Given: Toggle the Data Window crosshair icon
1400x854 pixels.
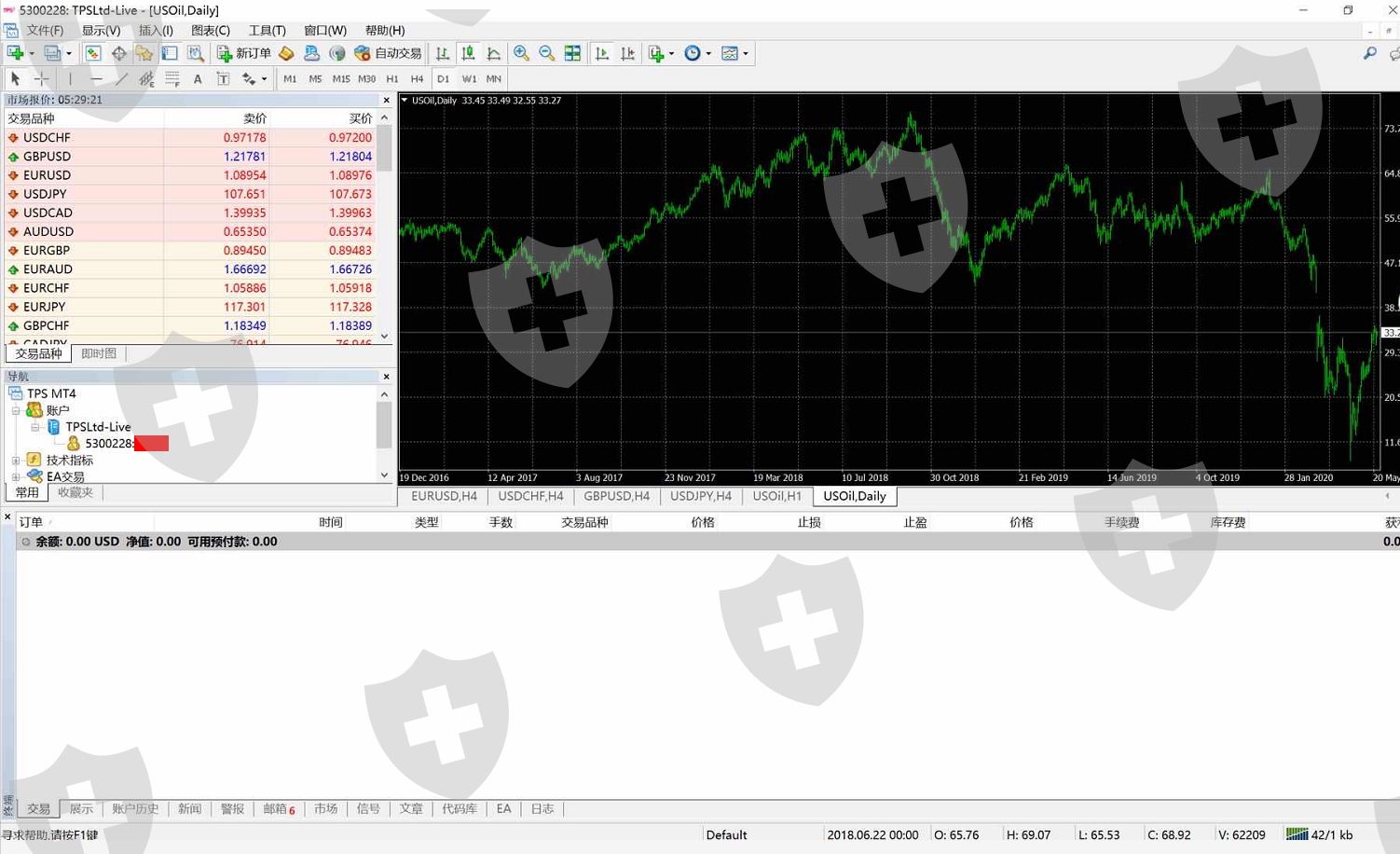Looking at the screenshot, I should point(118,53).
